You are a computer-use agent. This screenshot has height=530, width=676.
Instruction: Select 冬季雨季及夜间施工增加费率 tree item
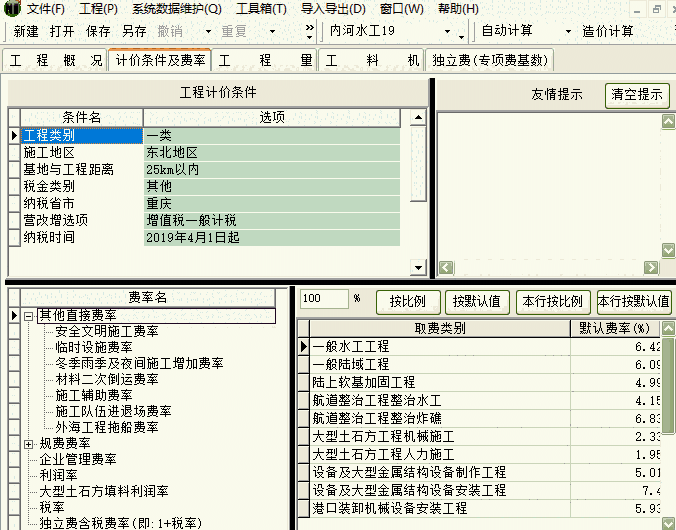point(139,363)
